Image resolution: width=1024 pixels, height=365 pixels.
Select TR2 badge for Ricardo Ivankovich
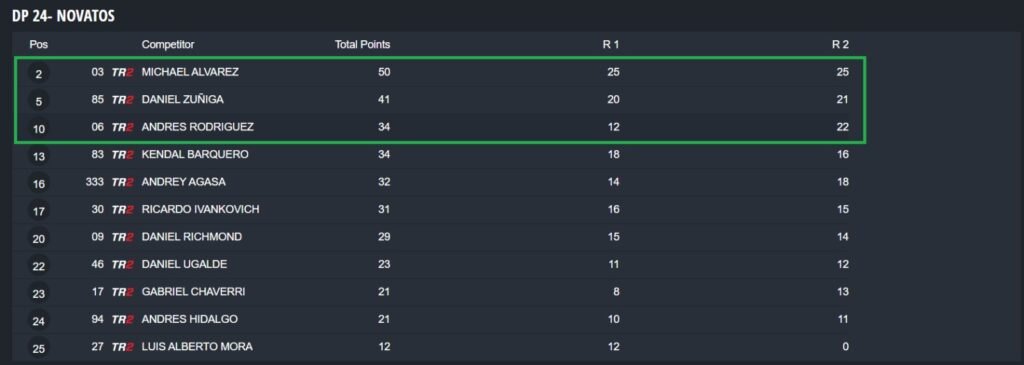pos(123,210)
